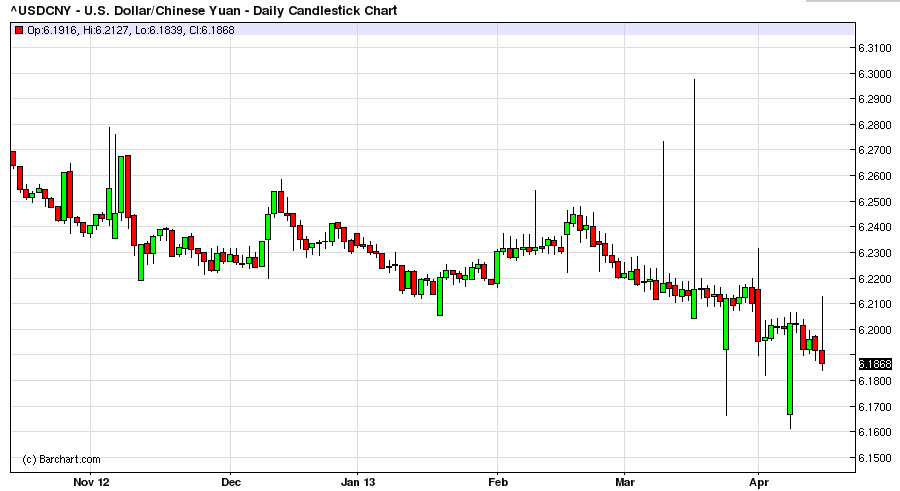The height and width of the screenshot is (491, 900).
Task: Click the Jan 13 date axis label
Action: pyautogui.click(x=358, y=482)
